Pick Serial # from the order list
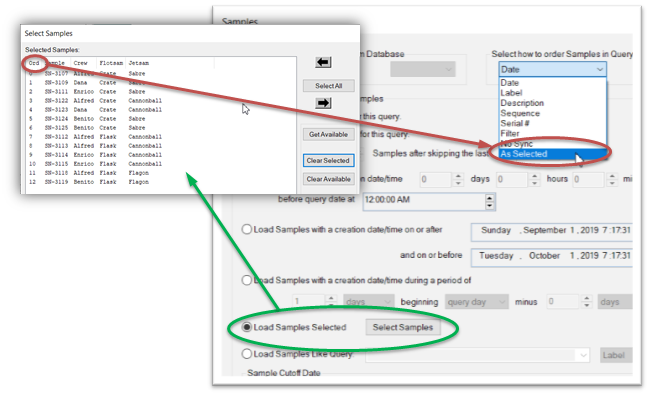 [x=515, y=123]
